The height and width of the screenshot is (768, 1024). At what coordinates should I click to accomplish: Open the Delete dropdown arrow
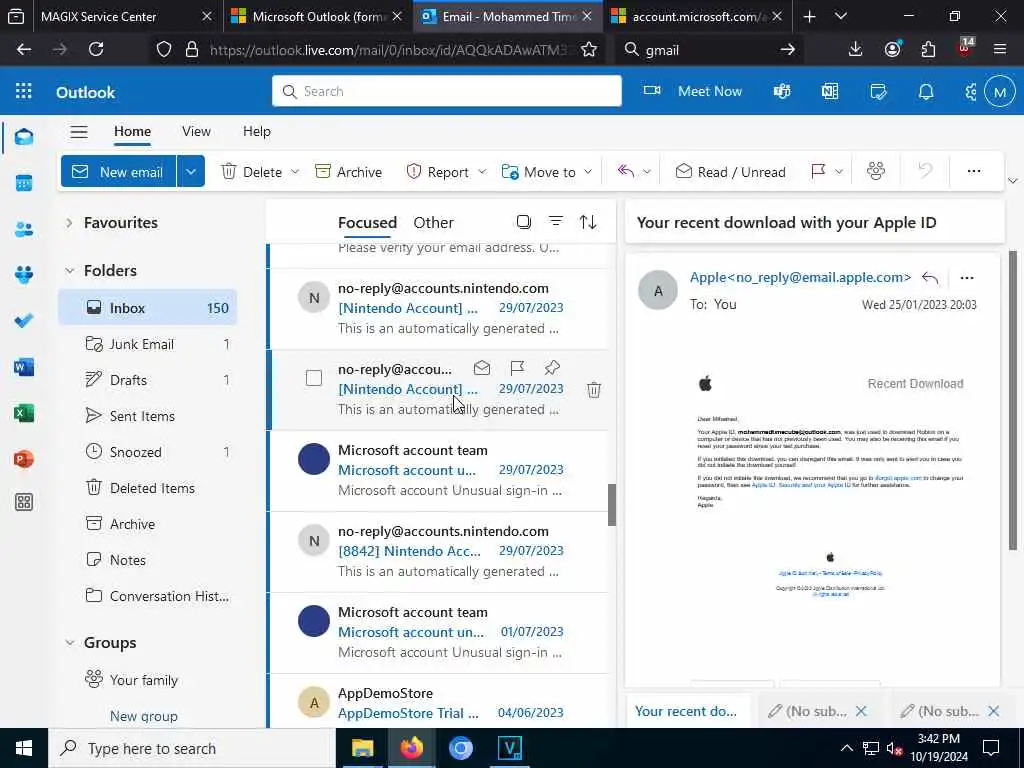(x=295, y=171)
